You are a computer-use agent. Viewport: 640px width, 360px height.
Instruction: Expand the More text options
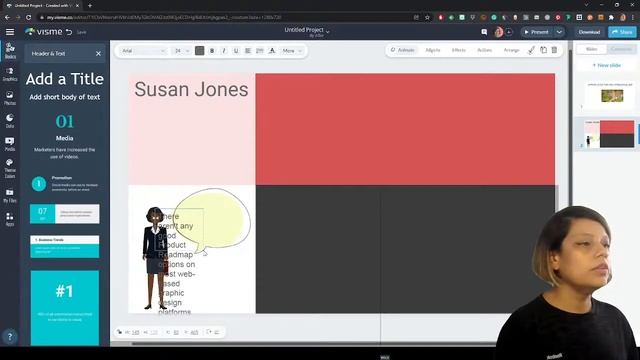tap(292, 51)
